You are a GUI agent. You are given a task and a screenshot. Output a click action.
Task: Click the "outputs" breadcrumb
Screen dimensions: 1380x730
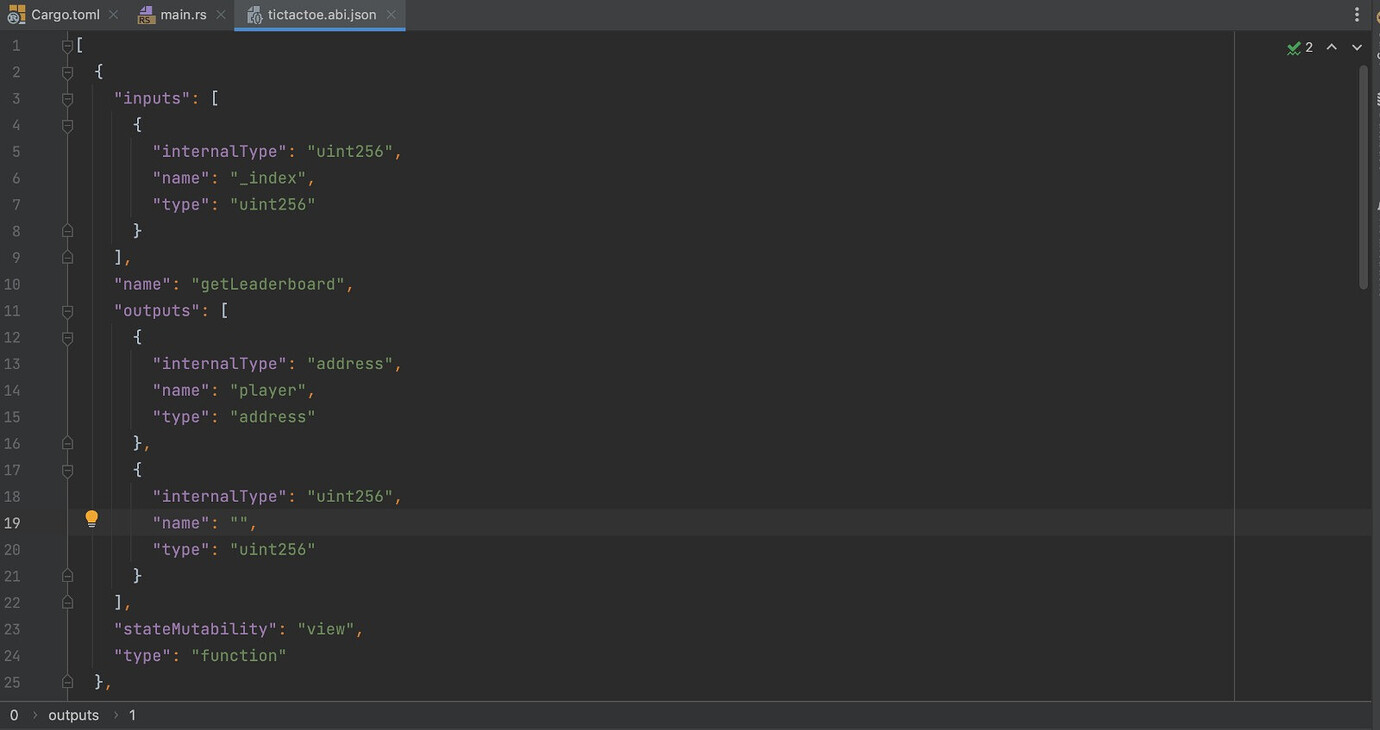tap(74, 715)
